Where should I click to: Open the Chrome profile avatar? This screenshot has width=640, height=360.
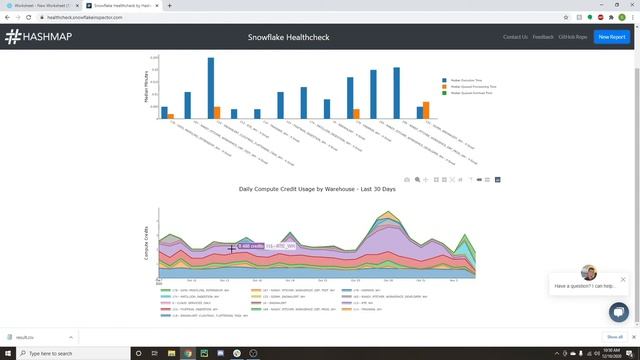622,17
